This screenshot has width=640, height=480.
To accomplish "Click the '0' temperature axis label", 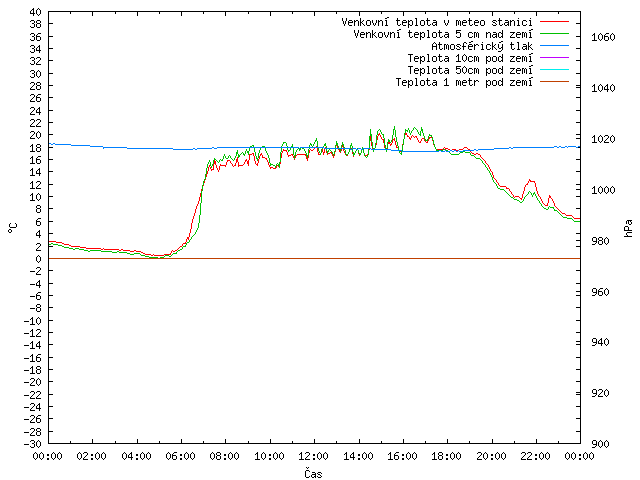I will [x=38, y=259].
